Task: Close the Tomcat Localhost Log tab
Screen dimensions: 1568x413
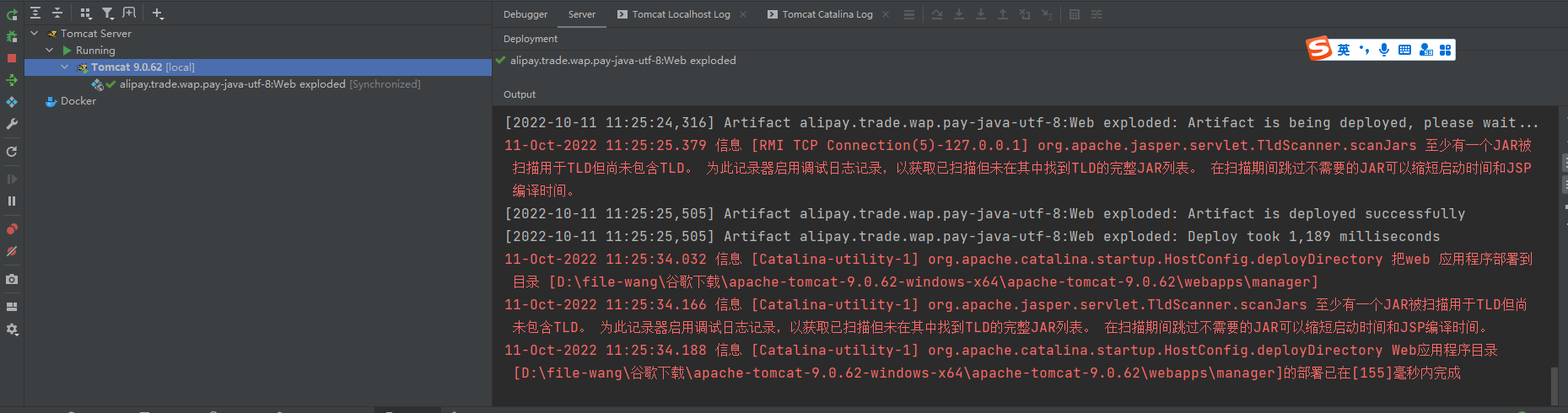Action: click(x=742, y=14)
